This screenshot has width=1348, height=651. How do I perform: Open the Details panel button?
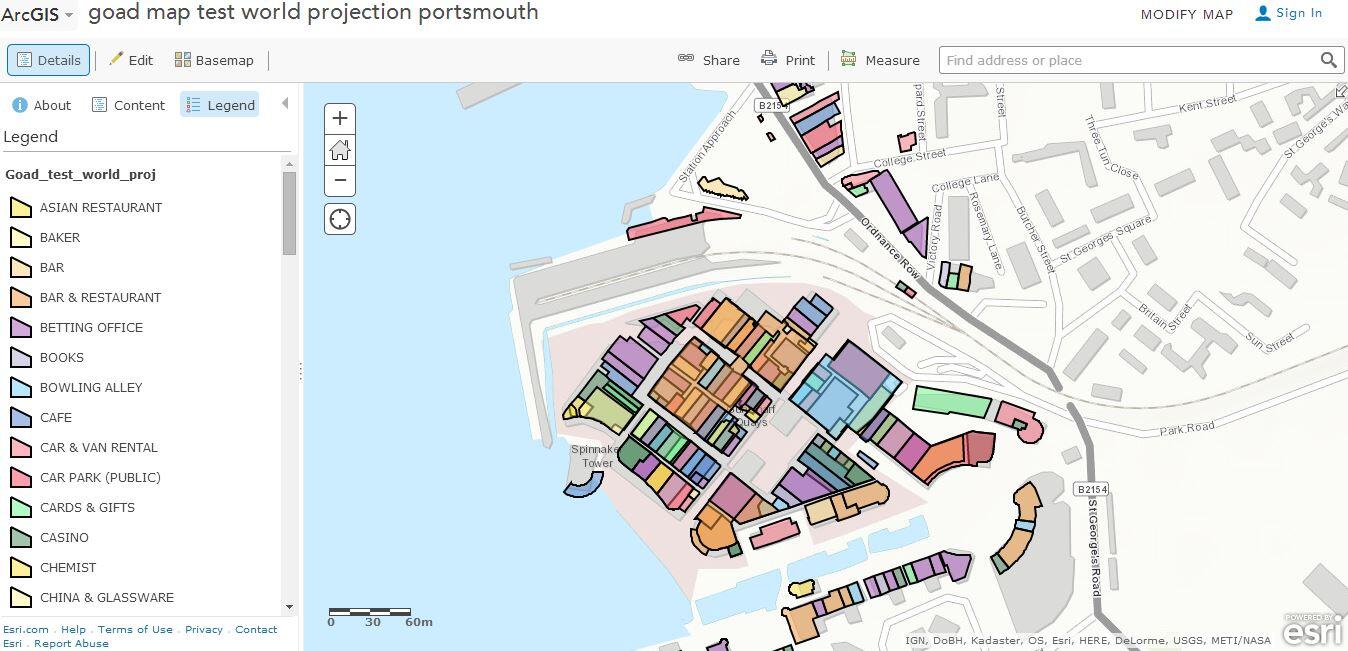click(48, 60)
